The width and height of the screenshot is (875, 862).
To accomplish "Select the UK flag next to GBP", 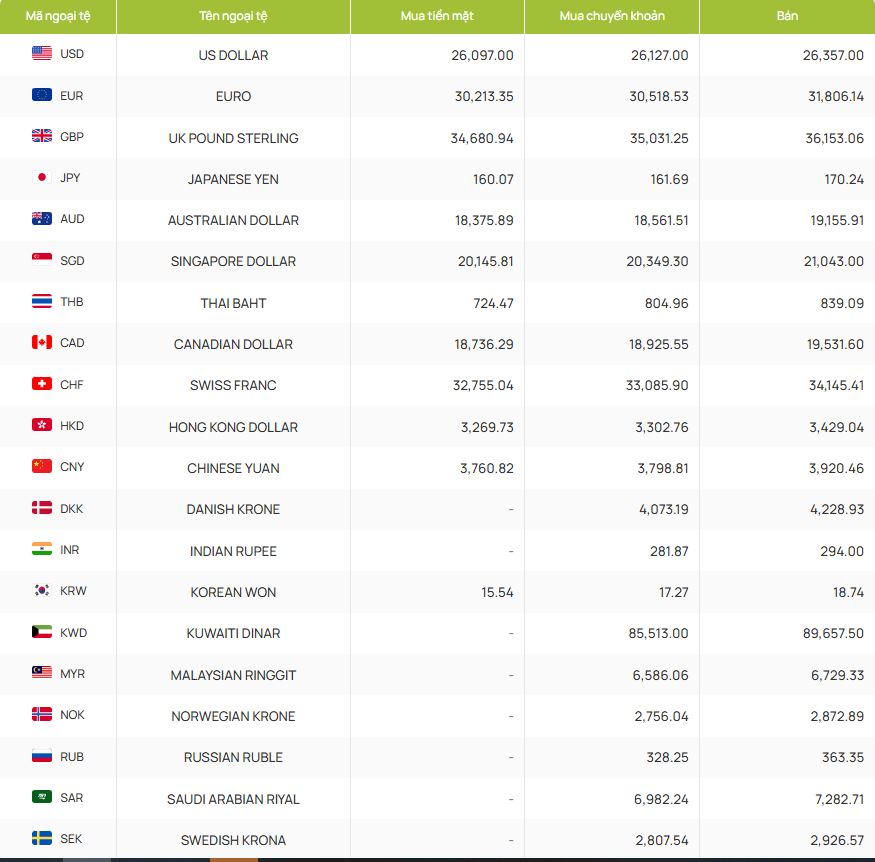I will point(42,137).
